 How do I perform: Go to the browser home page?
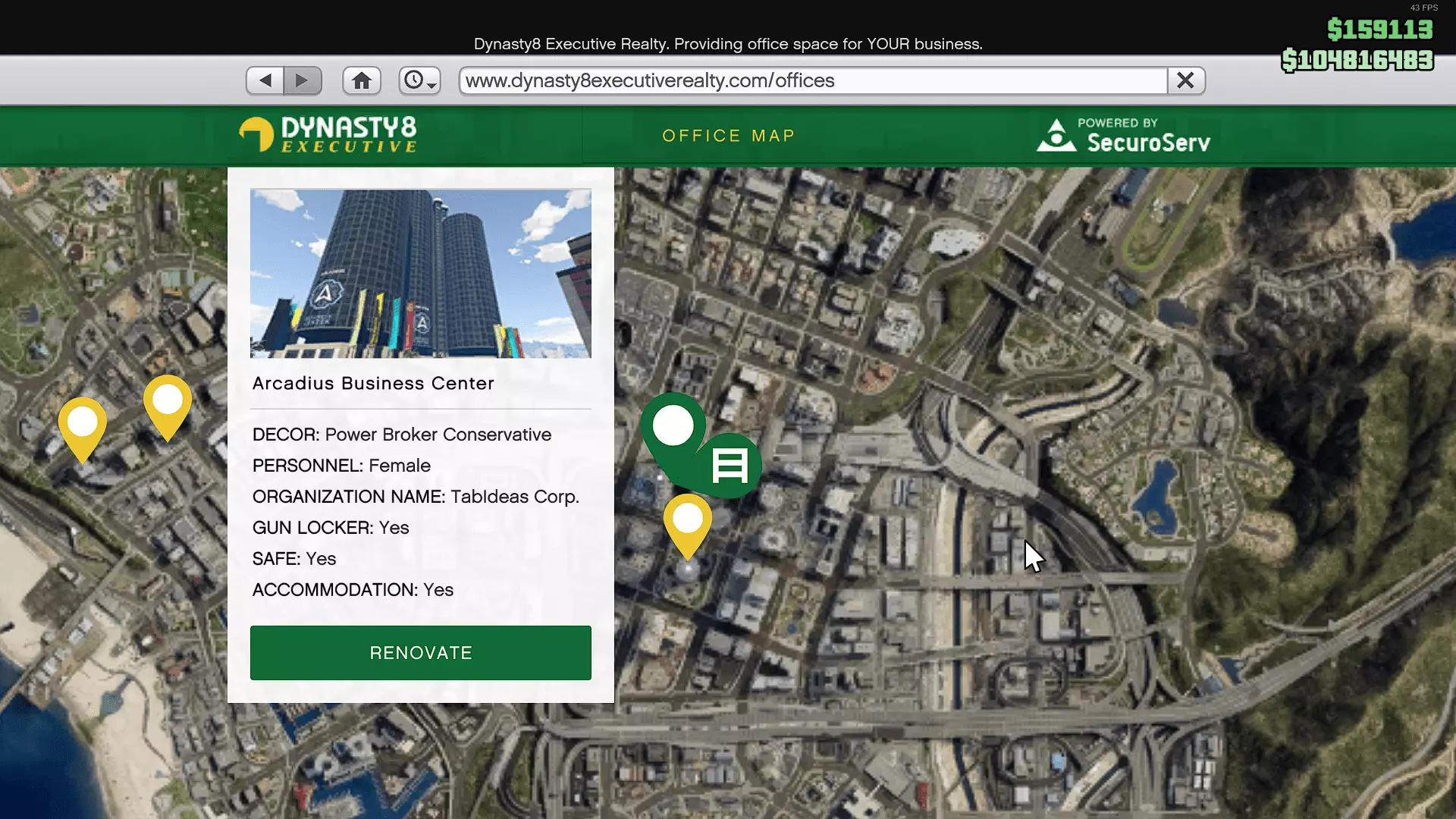coord(362,80)
